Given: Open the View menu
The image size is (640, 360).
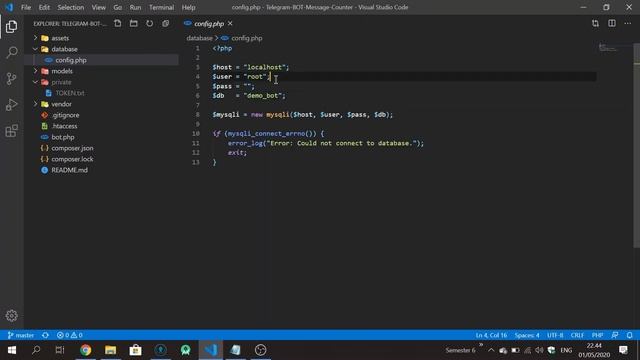Looking at the screenshot, I should (x=98, y=7).
